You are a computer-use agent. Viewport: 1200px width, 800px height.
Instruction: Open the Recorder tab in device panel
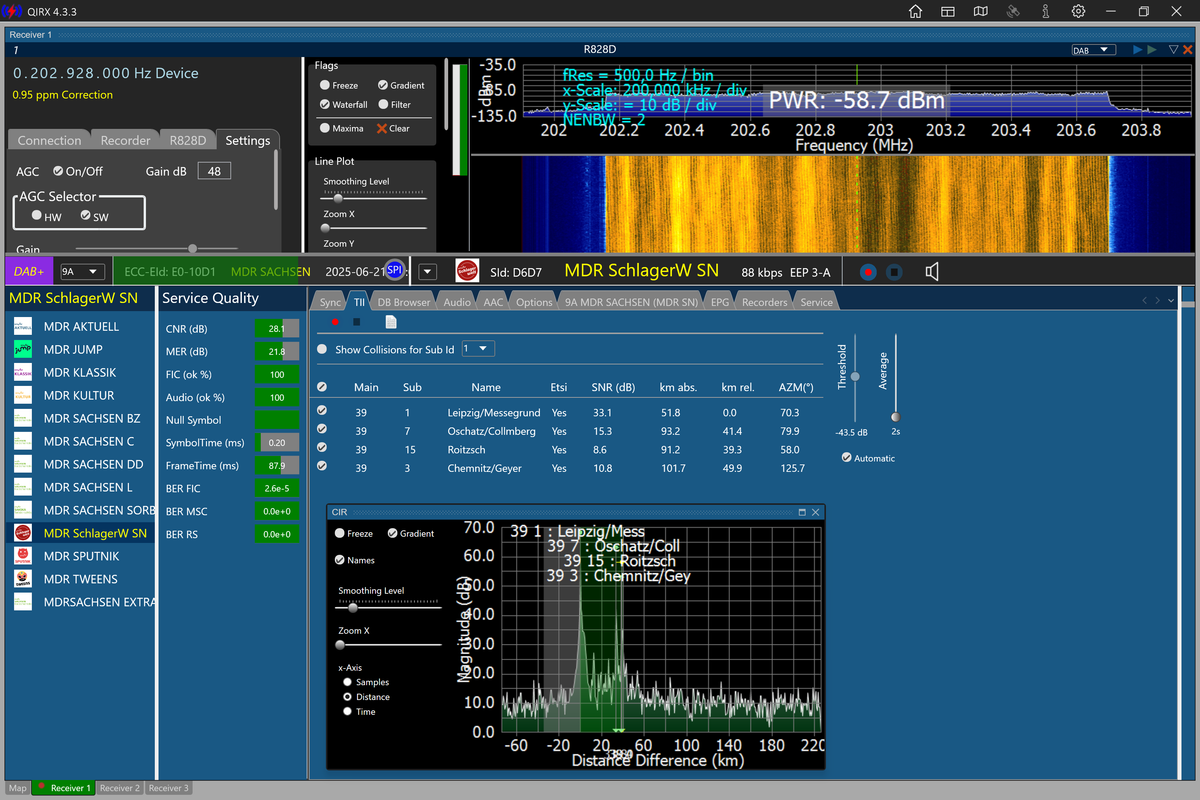pos(126,140)
